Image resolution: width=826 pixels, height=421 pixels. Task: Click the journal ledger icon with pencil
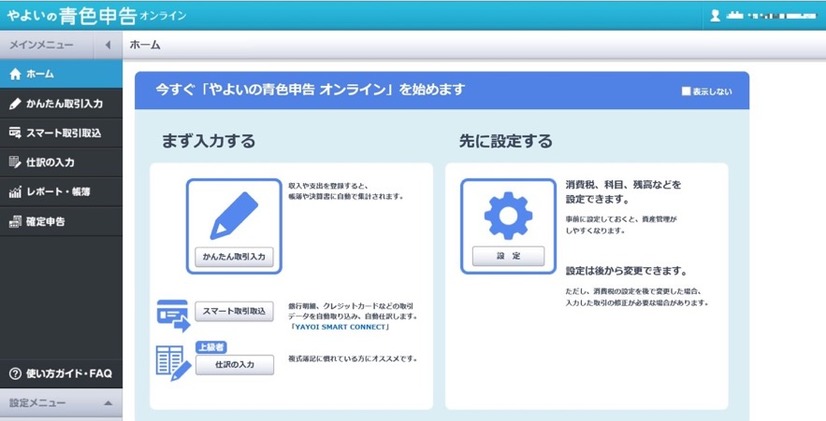coord(173,363)
